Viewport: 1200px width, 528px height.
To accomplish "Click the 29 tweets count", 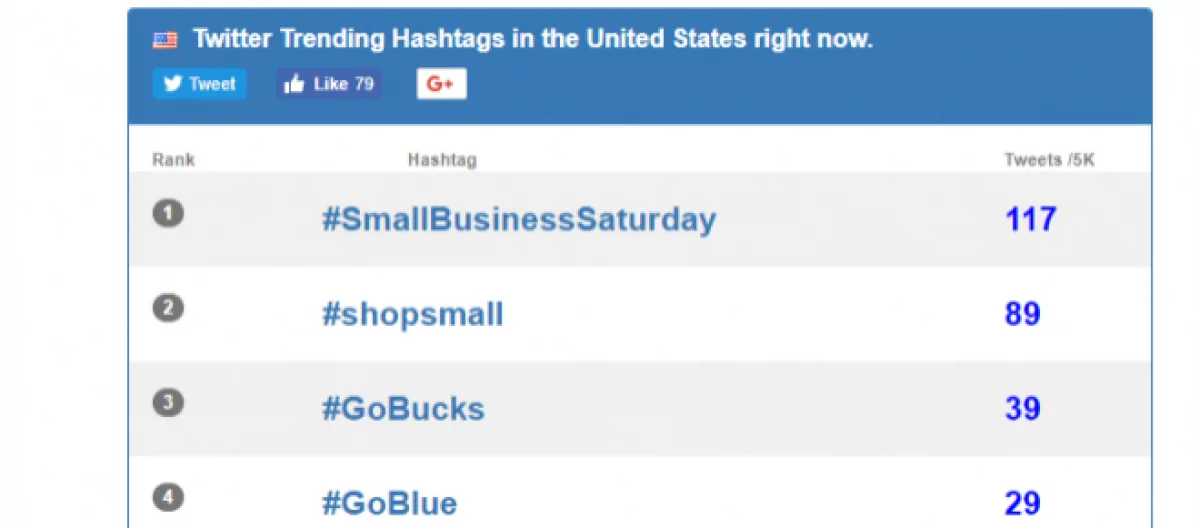I will pos(1023,502).
